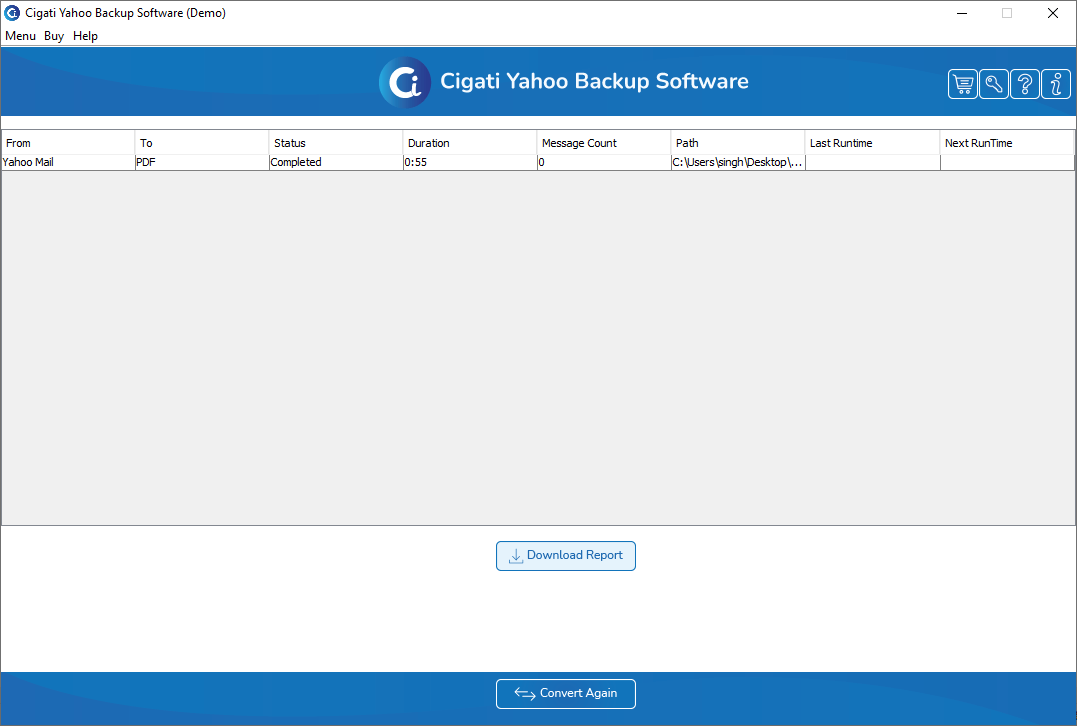Click the Completed status cell
The width and height of the screenshot is (1077, 726).
[x=336, y=162]
